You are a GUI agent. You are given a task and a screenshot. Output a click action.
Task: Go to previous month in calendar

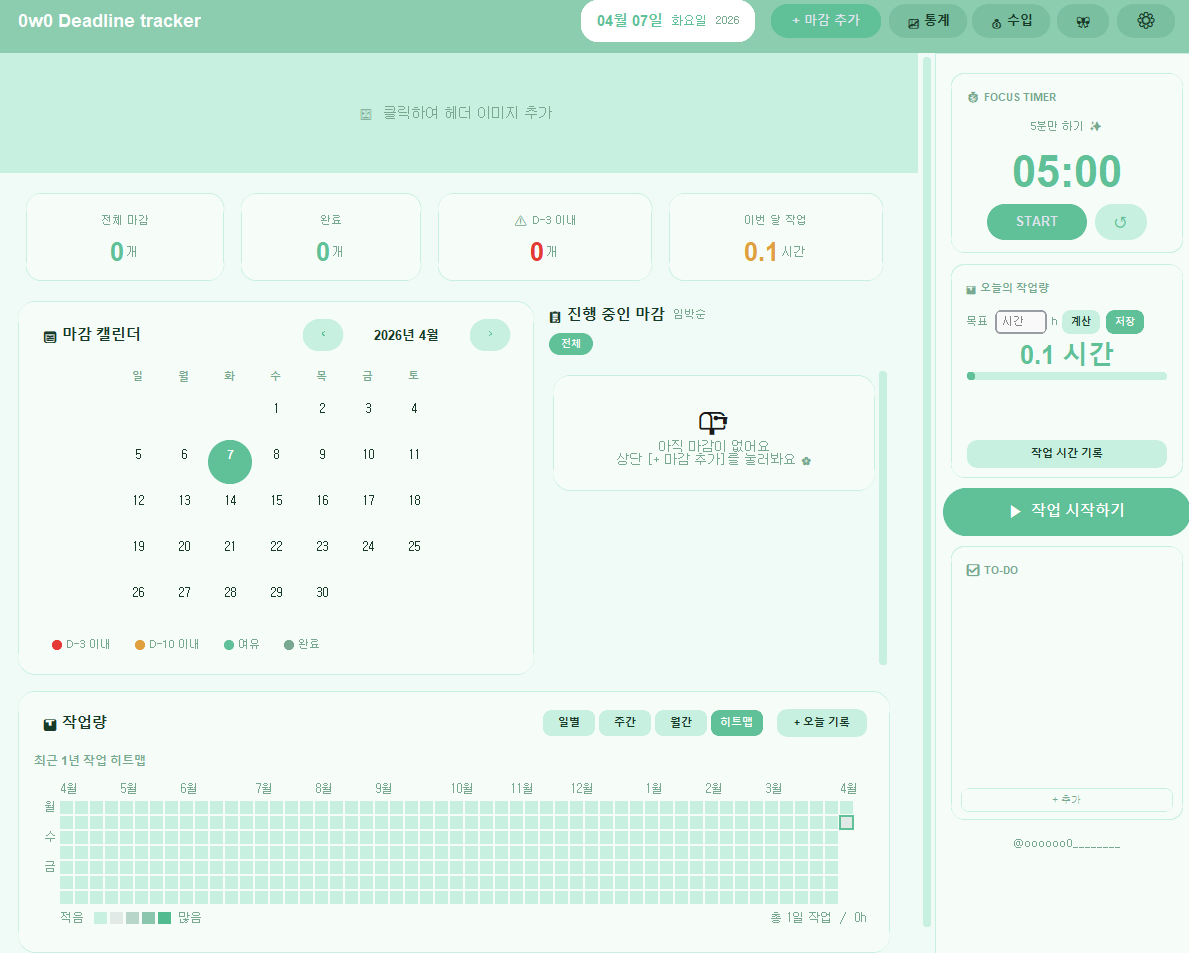(323, 334)
